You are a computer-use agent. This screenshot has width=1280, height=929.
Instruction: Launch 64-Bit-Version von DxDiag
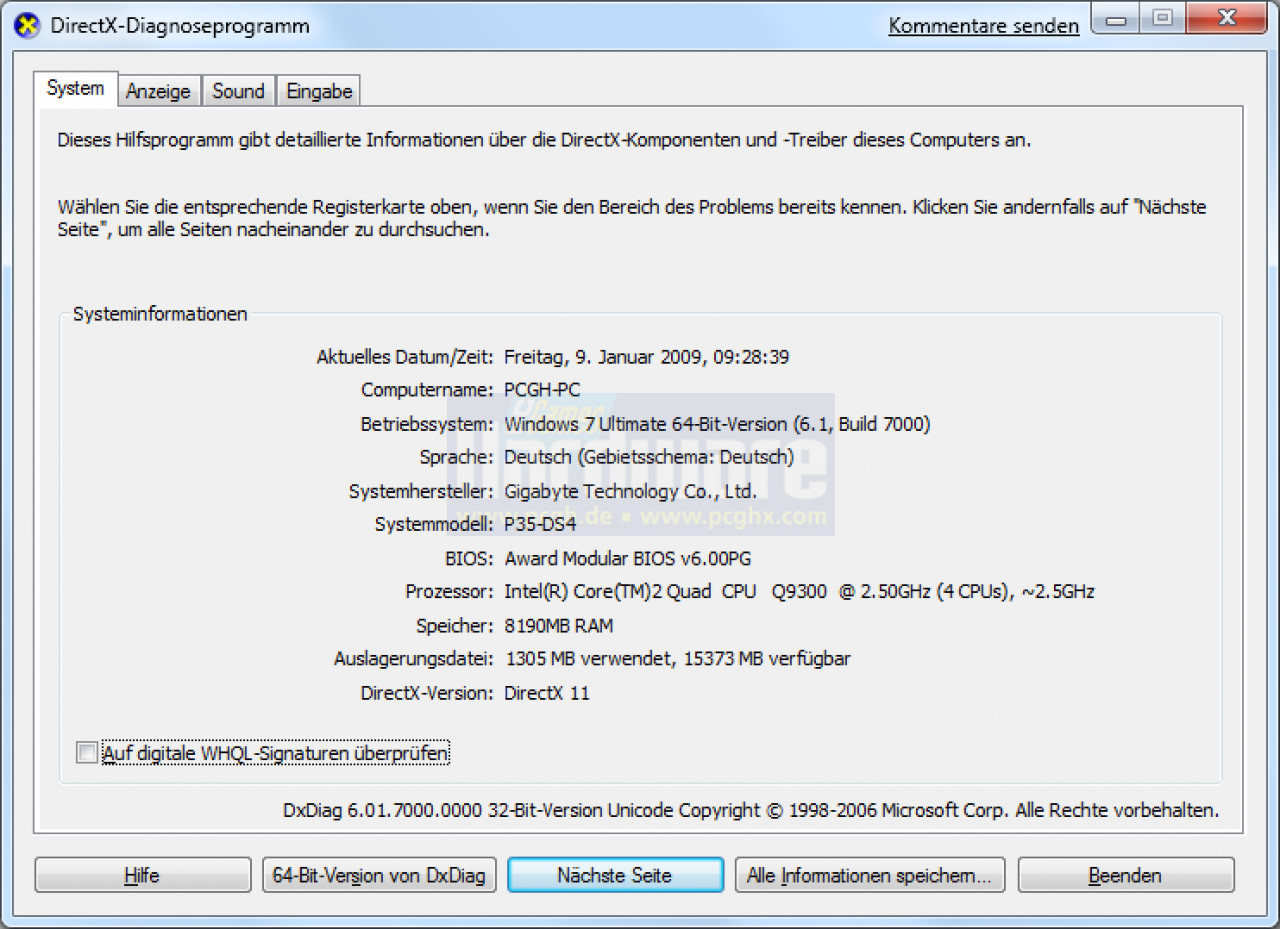[379, 875]
